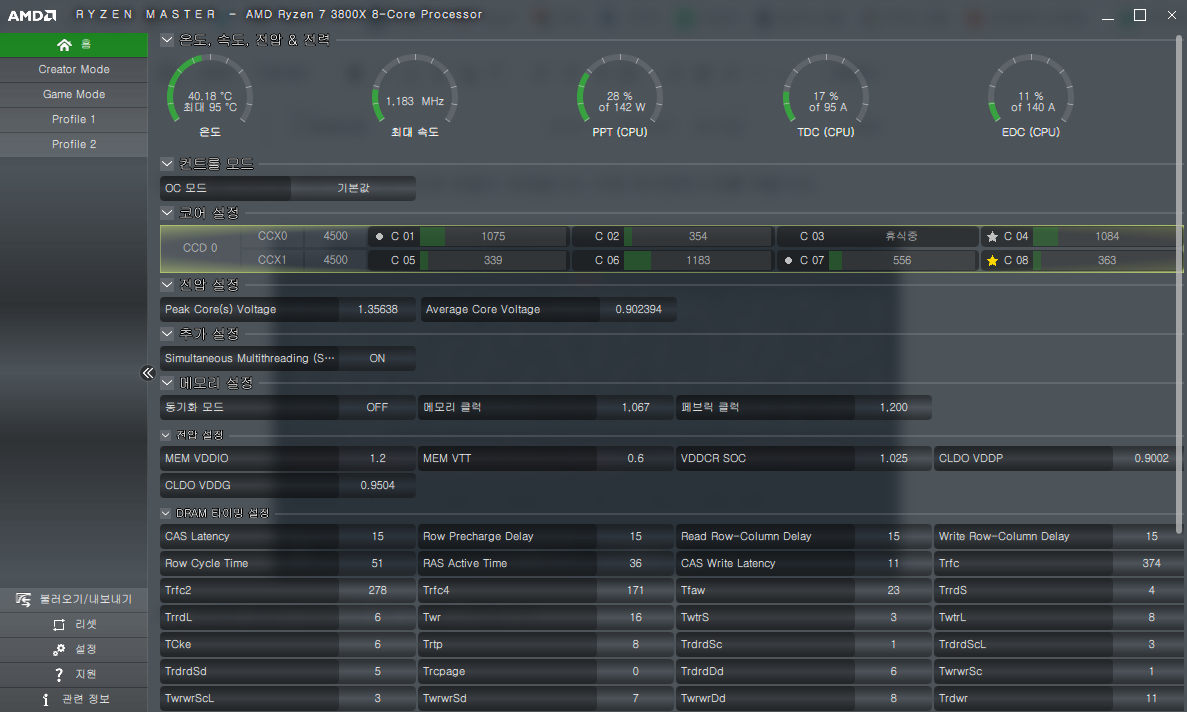The width and height of the screenshot is (1187, 712).
Task: Click Peak Core(s) Voltage value 1.35638
Action: click(377, 309)
